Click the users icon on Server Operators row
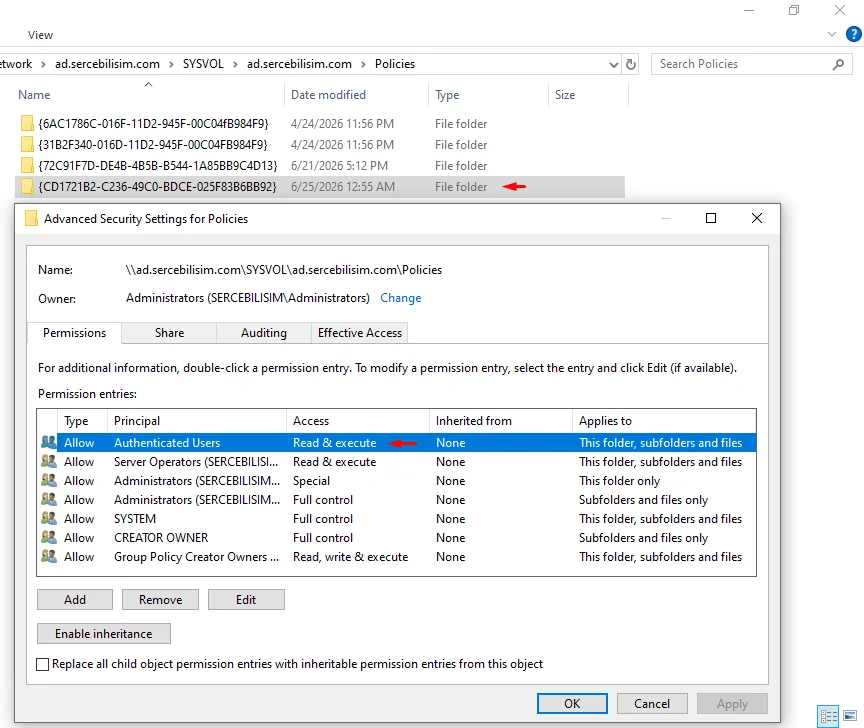This screenshot has height=728, width=864. [x=49, y=461]
